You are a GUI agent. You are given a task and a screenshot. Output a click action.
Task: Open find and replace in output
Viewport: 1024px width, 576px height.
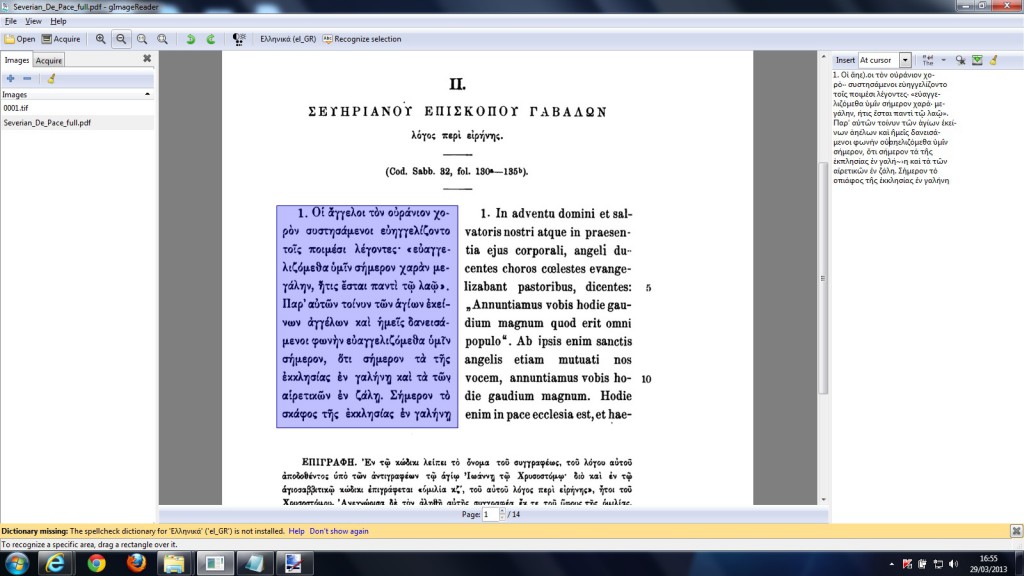pos(960,60)
